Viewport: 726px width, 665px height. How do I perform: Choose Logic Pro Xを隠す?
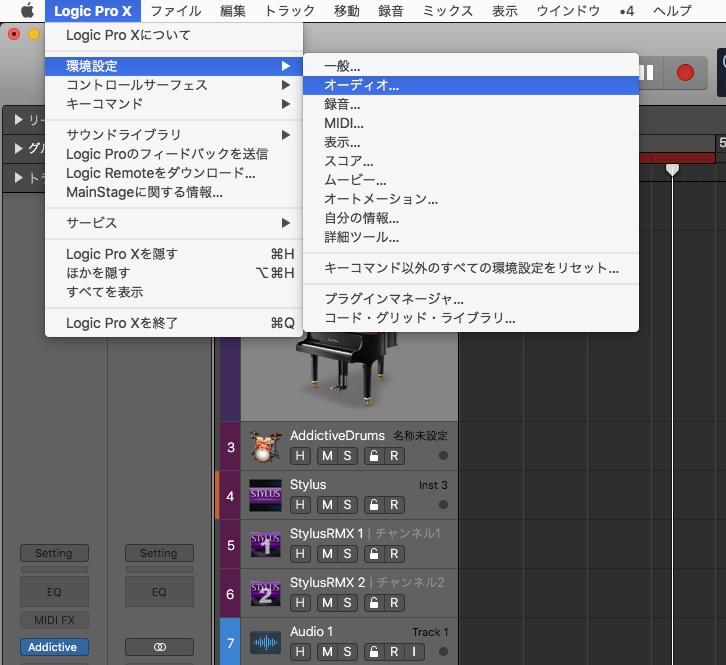coord(174,254)
